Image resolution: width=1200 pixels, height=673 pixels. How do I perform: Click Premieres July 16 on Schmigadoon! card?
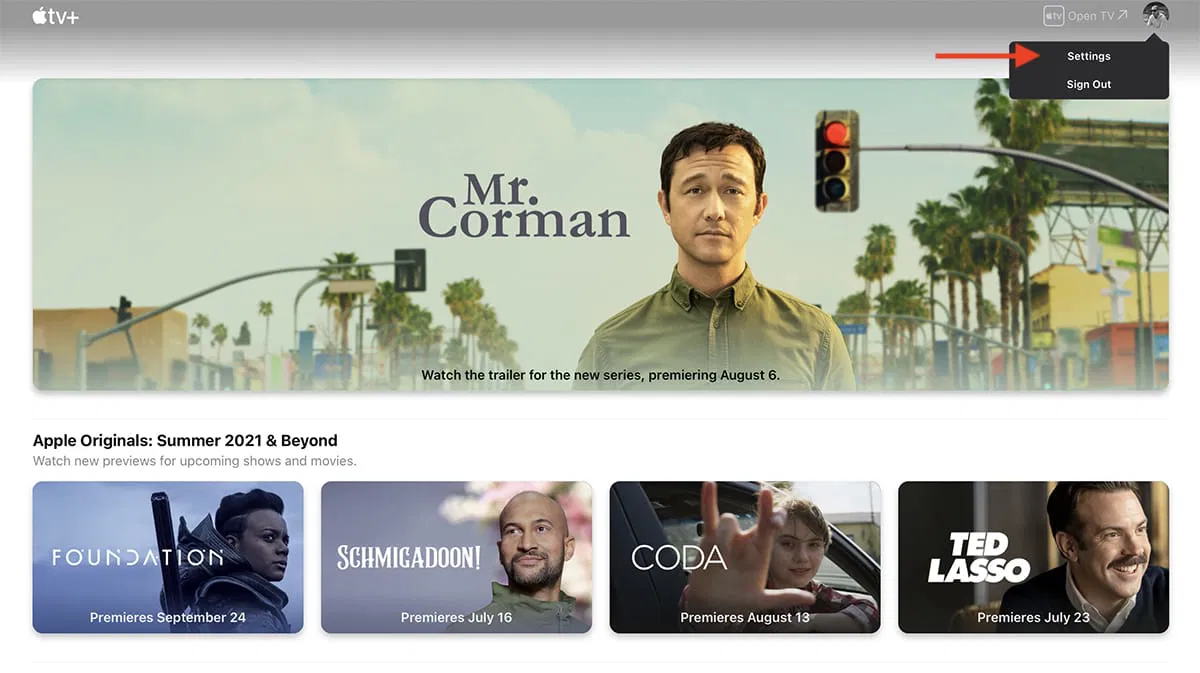(x=456, y=618)
